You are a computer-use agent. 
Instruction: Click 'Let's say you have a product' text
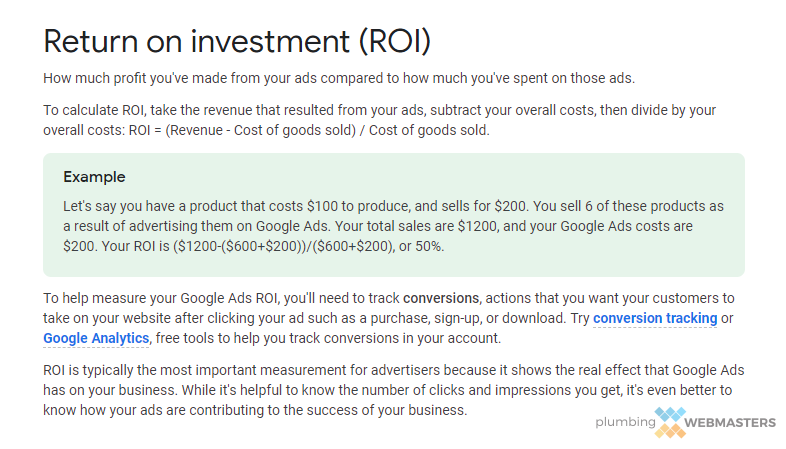(149, 206)
